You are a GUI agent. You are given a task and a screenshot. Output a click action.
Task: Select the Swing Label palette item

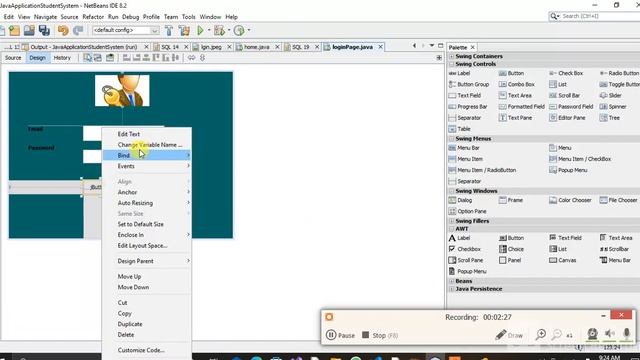(x=460, y=73)
